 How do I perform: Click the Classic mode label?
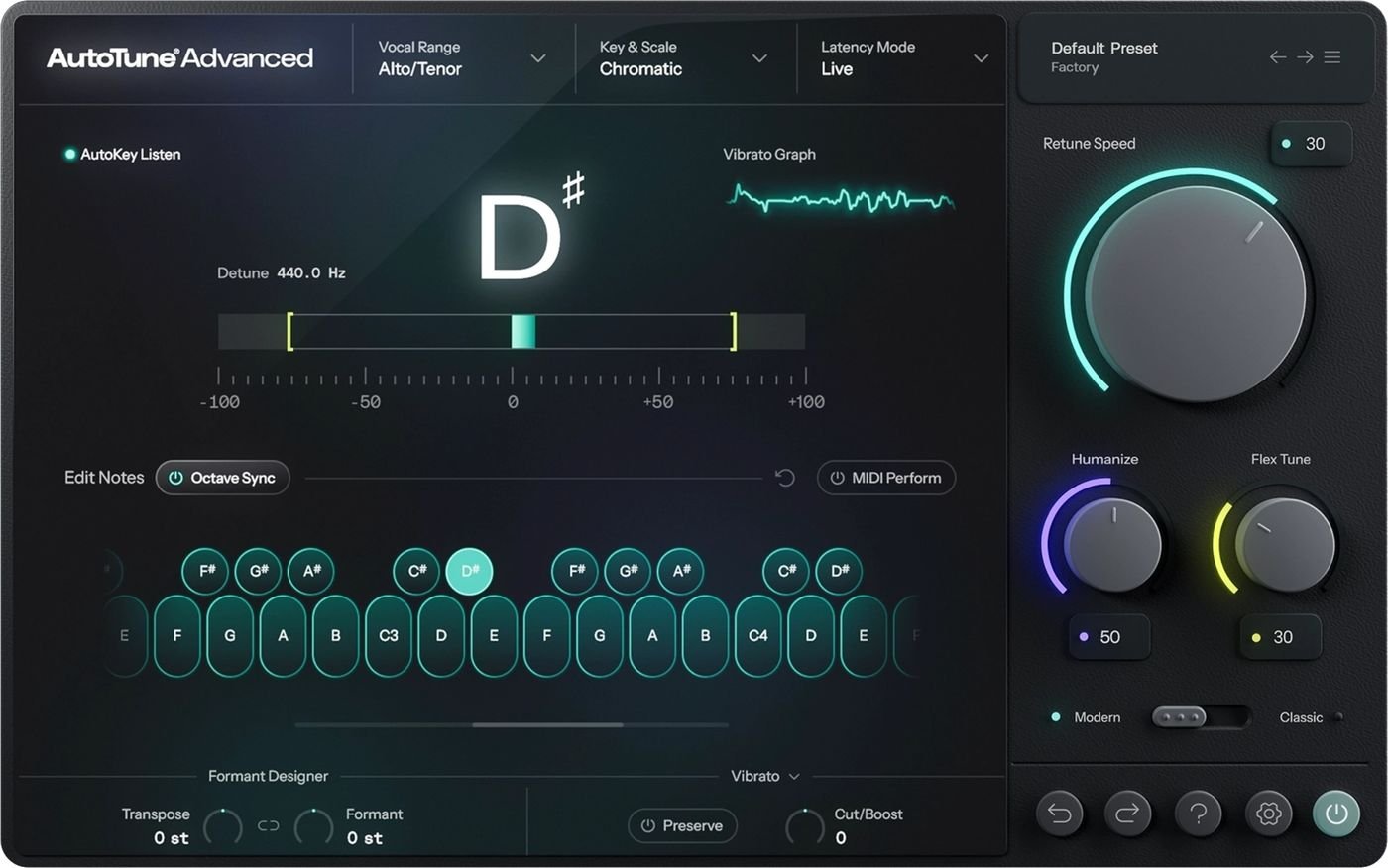click(x=1301, y=717)
